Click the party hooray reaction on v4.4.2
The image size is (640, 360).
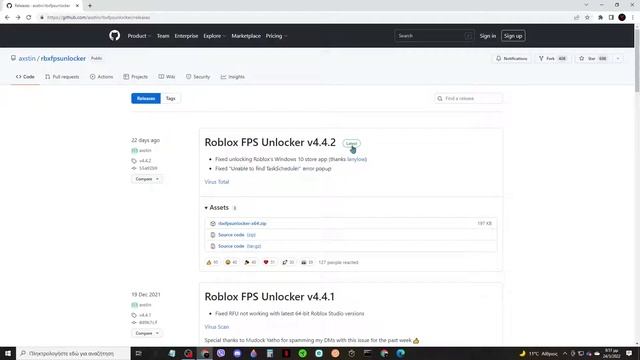tap(250, 262)
